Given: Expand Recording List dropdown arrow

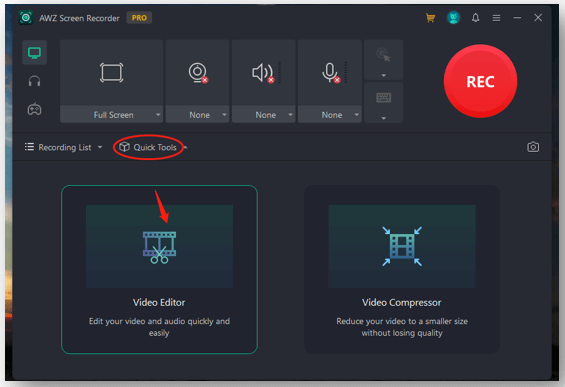Looking at the screenshot, I should click(x=100, y=147).
